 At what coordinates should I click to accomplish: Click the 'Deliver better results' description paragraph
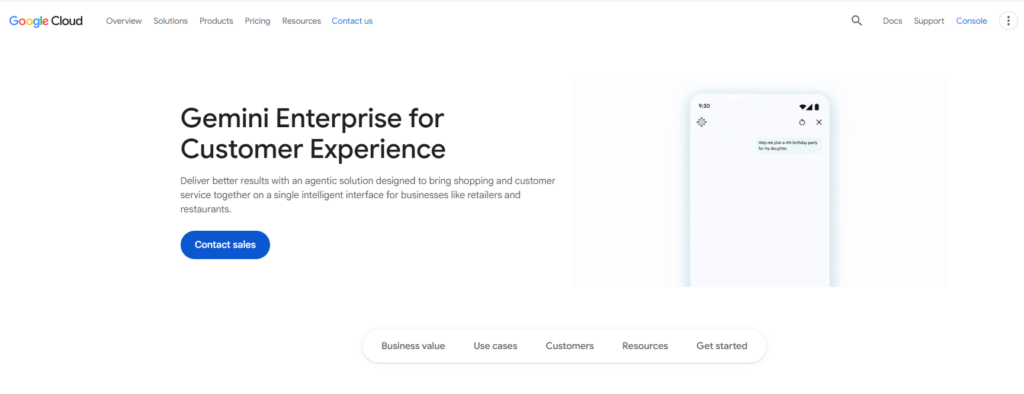pyautogui.click(x=368, y=195)
